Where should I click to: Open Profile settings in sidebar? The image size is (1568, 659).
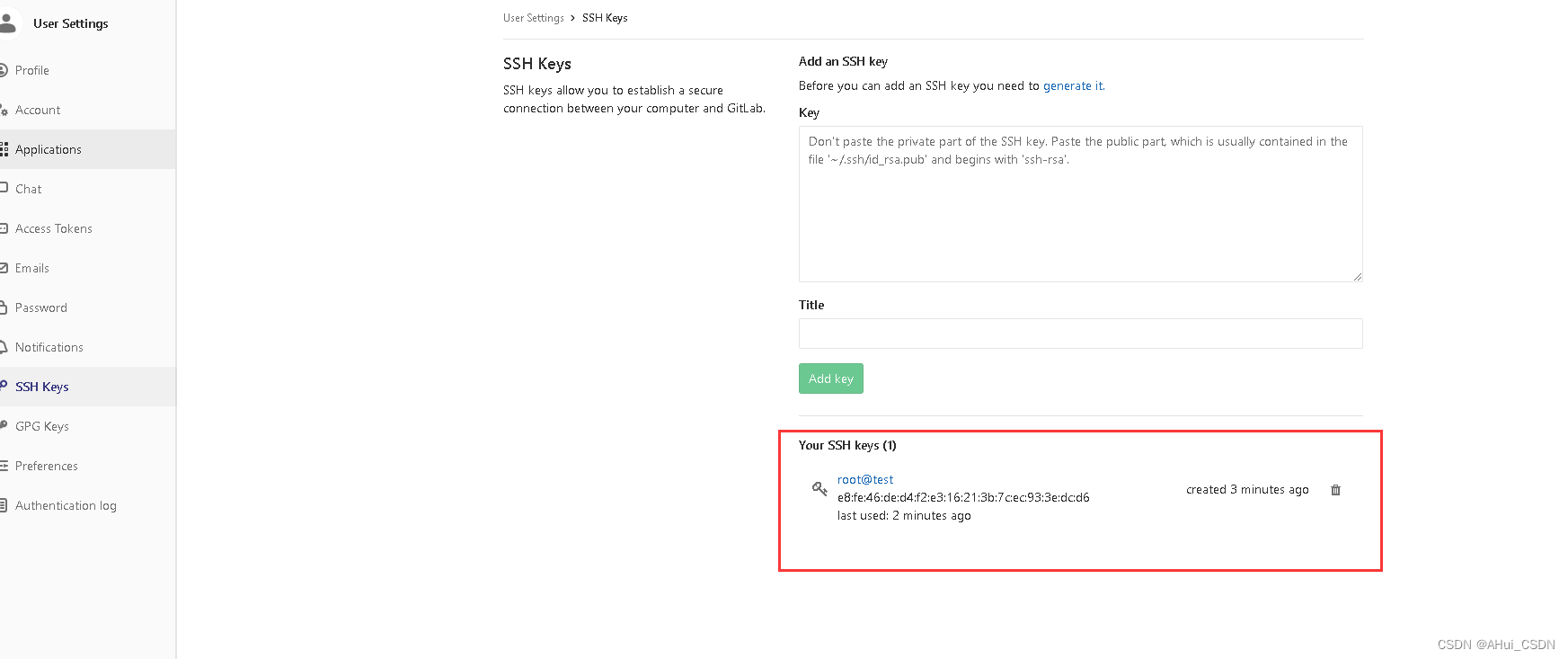click(32, 70)
